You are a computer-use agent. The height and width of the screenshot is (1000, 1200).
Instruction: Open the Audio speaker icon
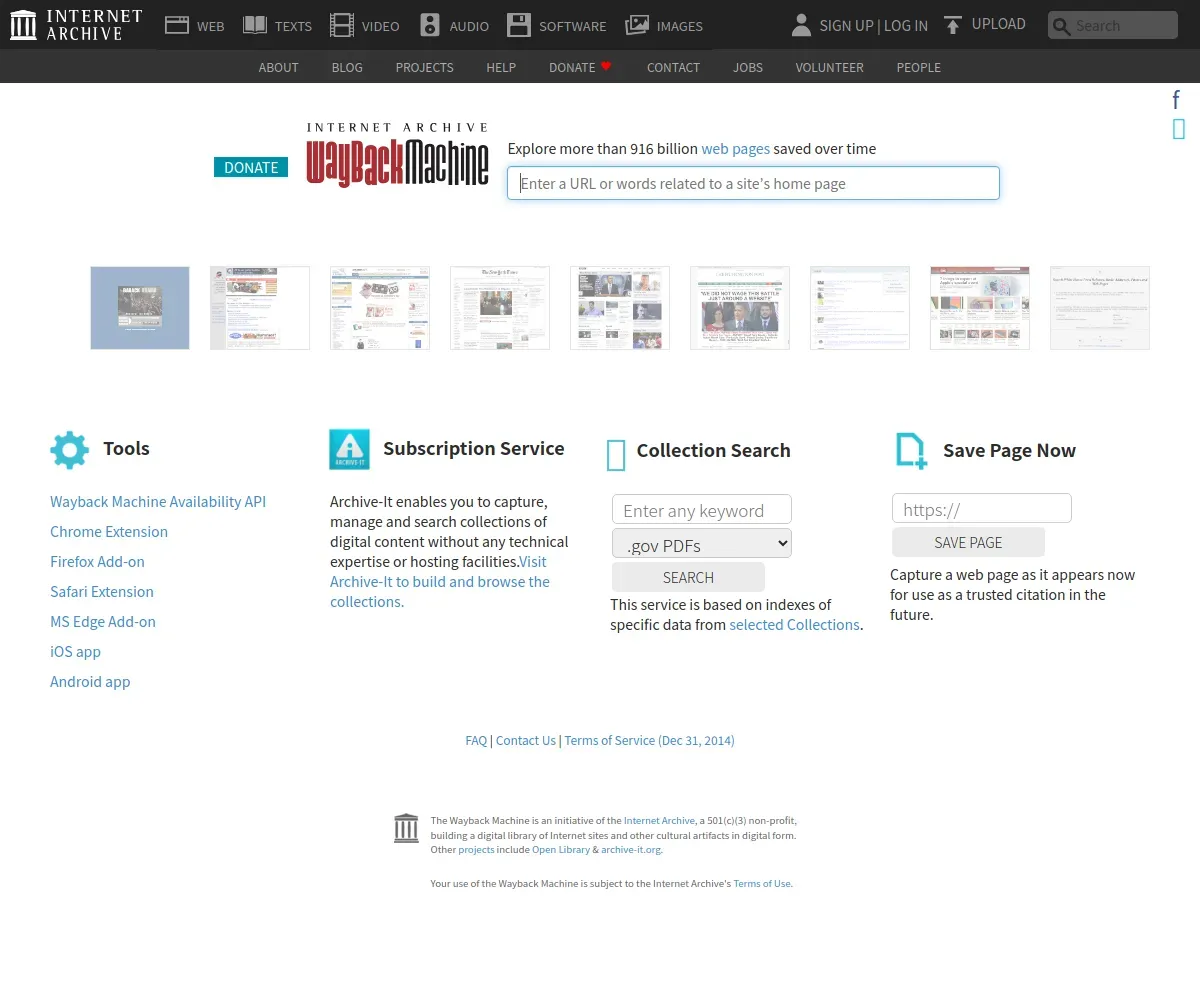tap(430, 25)
